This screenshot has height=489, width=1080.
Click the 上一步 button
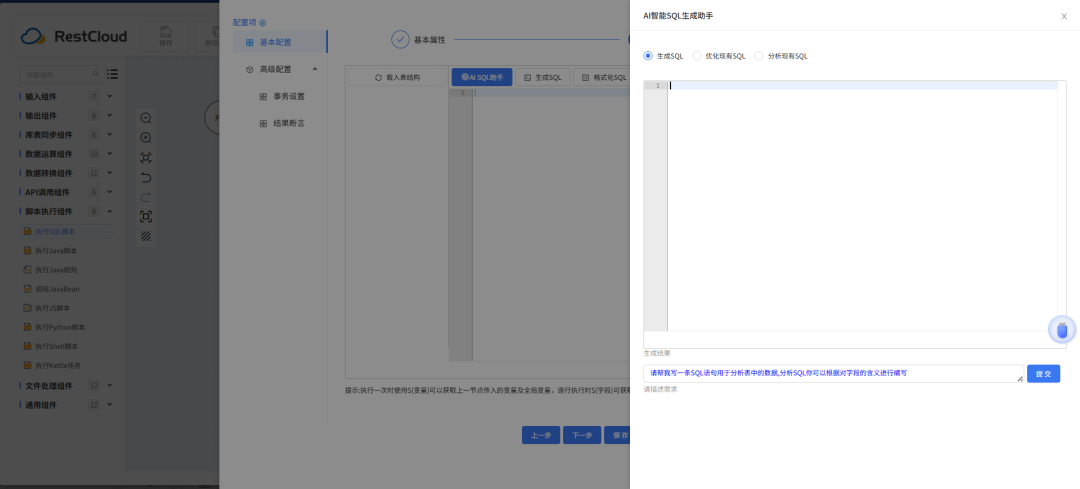click(x=541, y=435)
